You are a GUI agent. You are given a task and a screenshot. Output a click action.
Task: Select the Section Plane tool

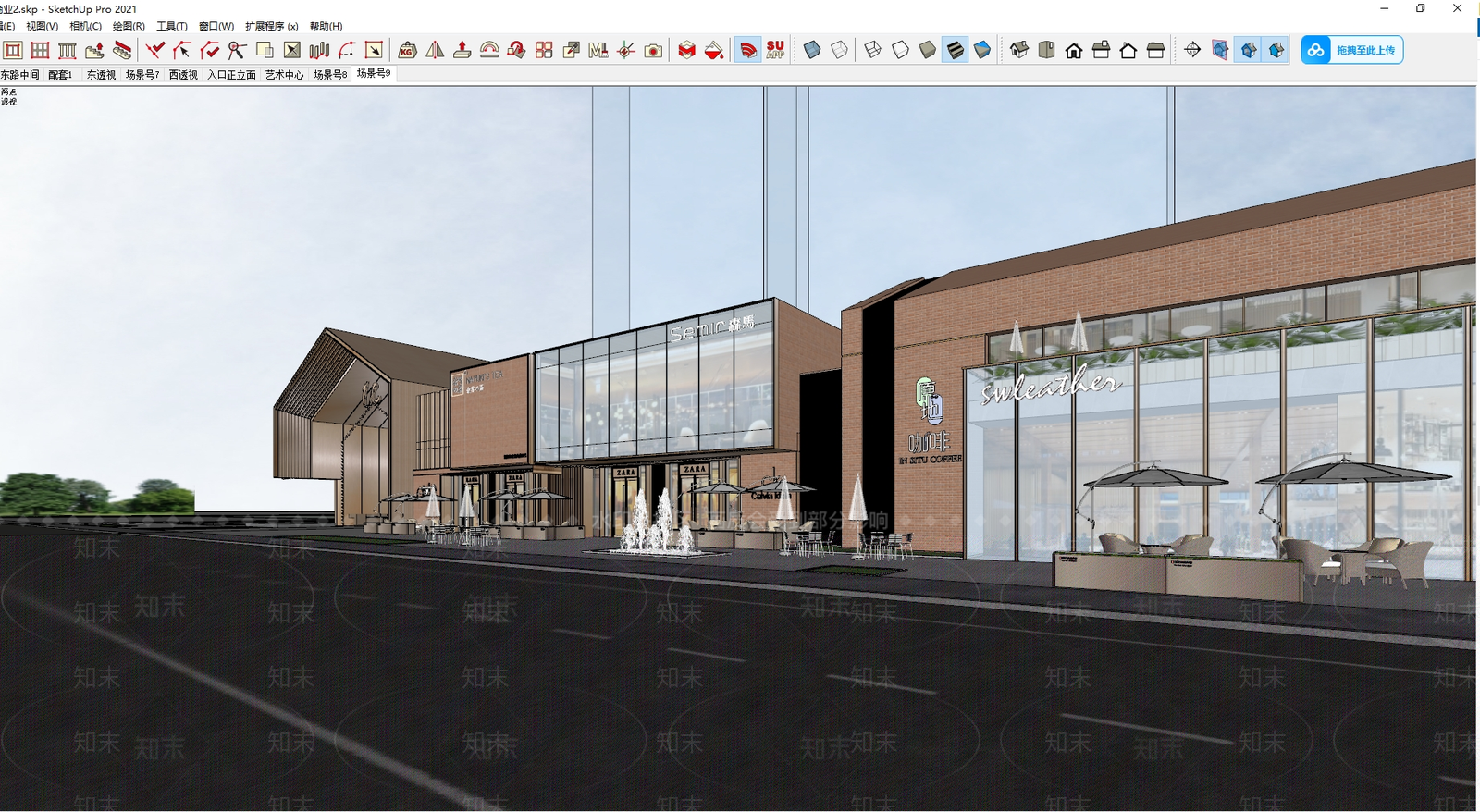point(1192,50)
